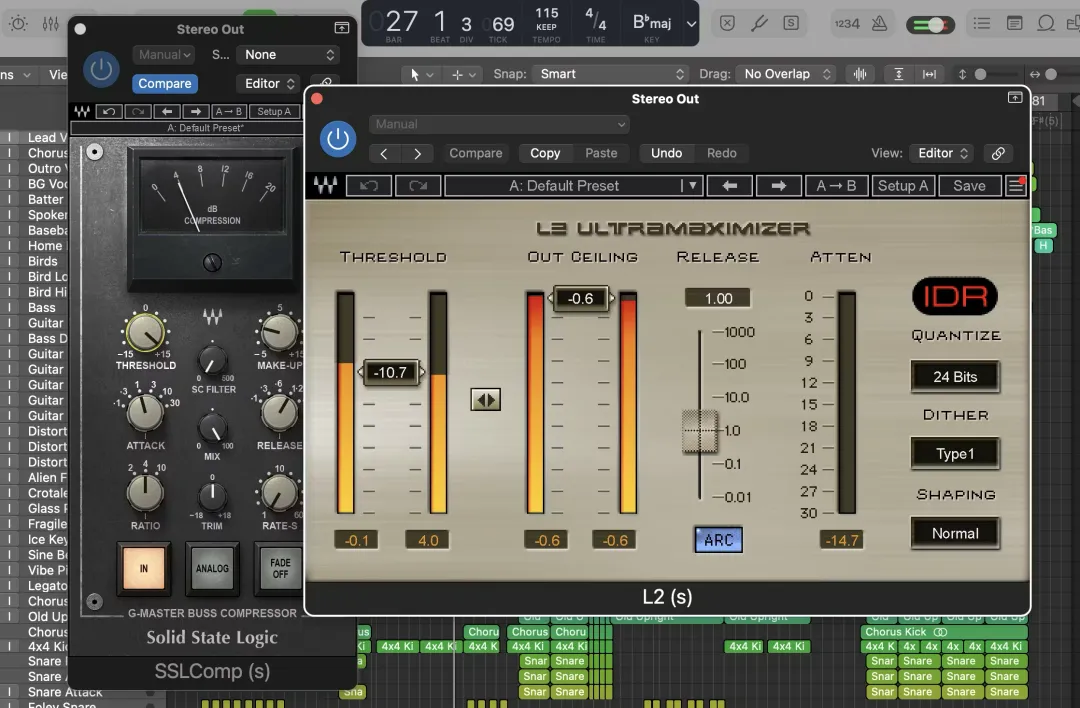1080x708 pixels.
Task: Click the link icon in the L2 window
Action: [997, 154]
